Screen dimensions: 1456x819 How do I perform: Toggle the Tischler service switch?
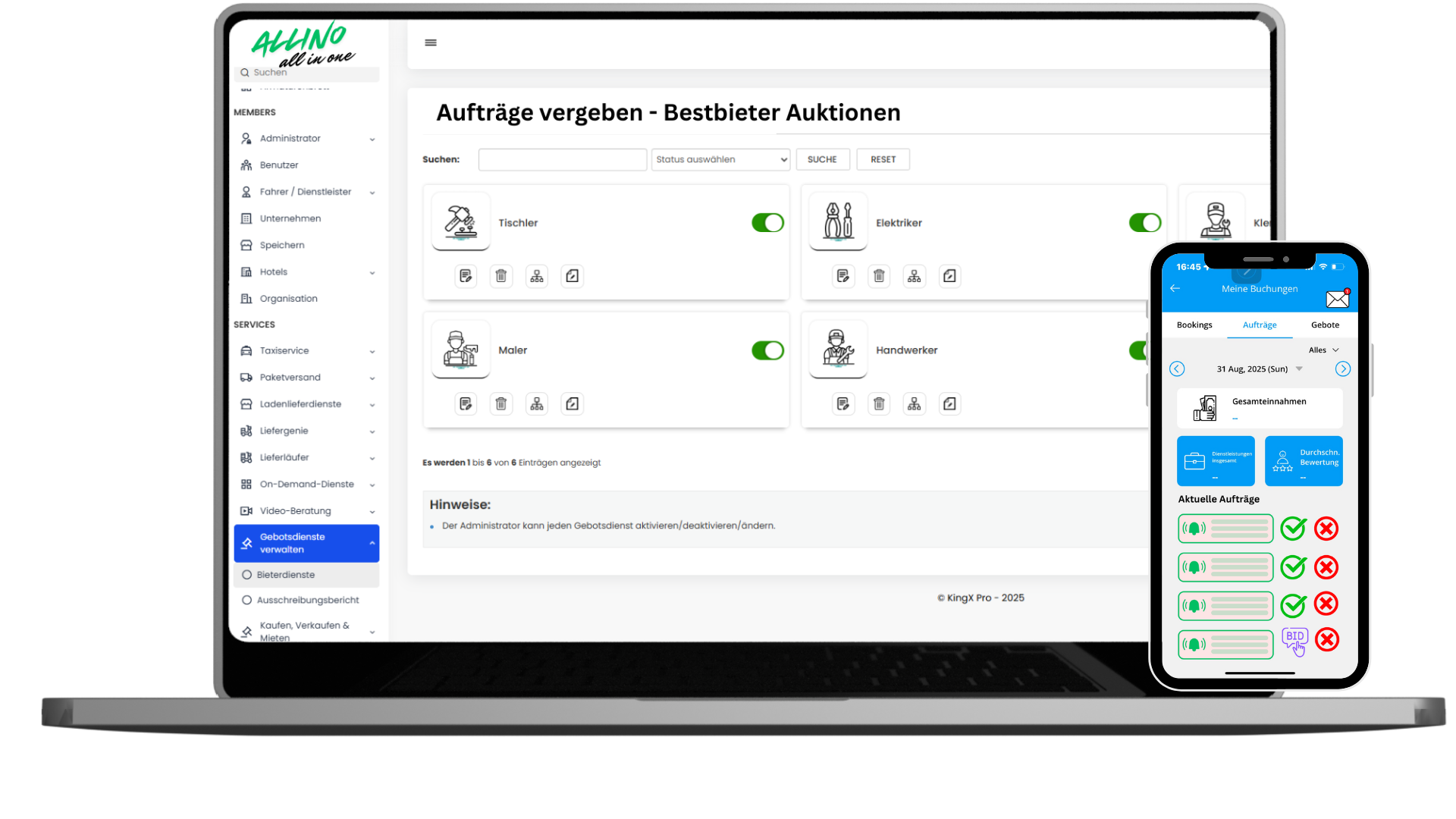[767, 223]
